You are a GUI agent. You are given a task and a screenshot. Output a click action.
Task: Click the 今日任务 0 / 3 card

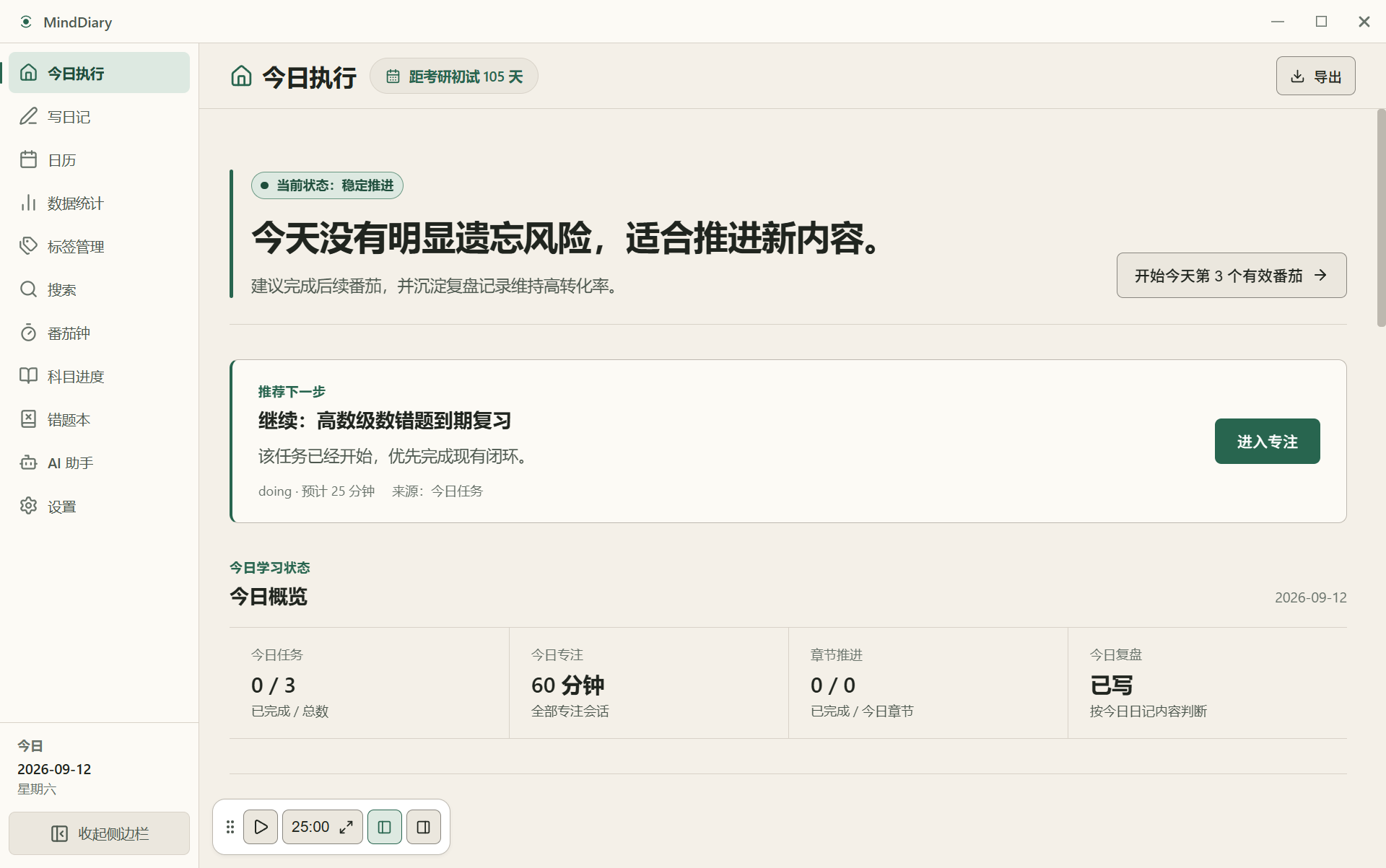click(369, 683)
